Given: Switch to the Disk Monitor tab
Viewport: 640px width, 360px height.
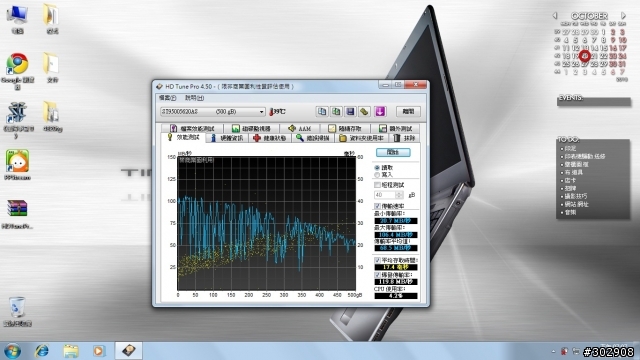Looking at the screenshot, I should coord(251,128).
